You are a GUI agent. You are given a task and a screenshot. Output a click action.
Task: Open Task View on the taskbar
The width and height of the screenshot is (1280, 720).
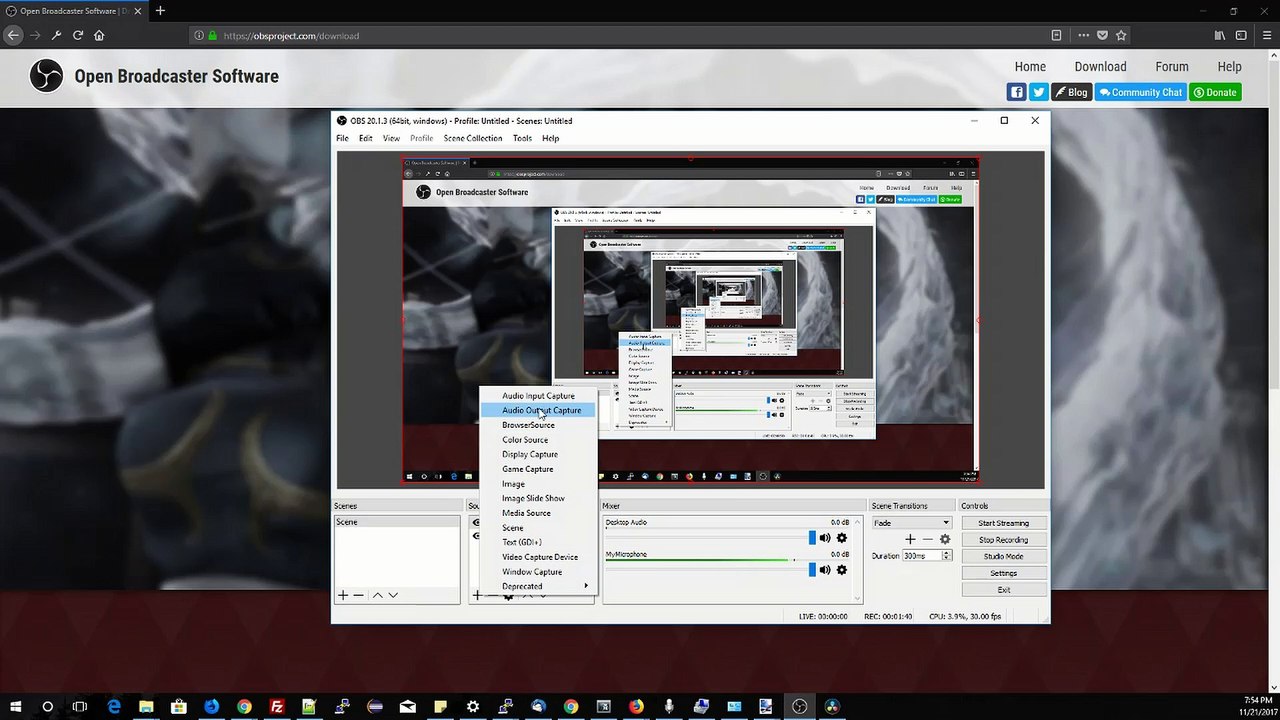(80, 706)
